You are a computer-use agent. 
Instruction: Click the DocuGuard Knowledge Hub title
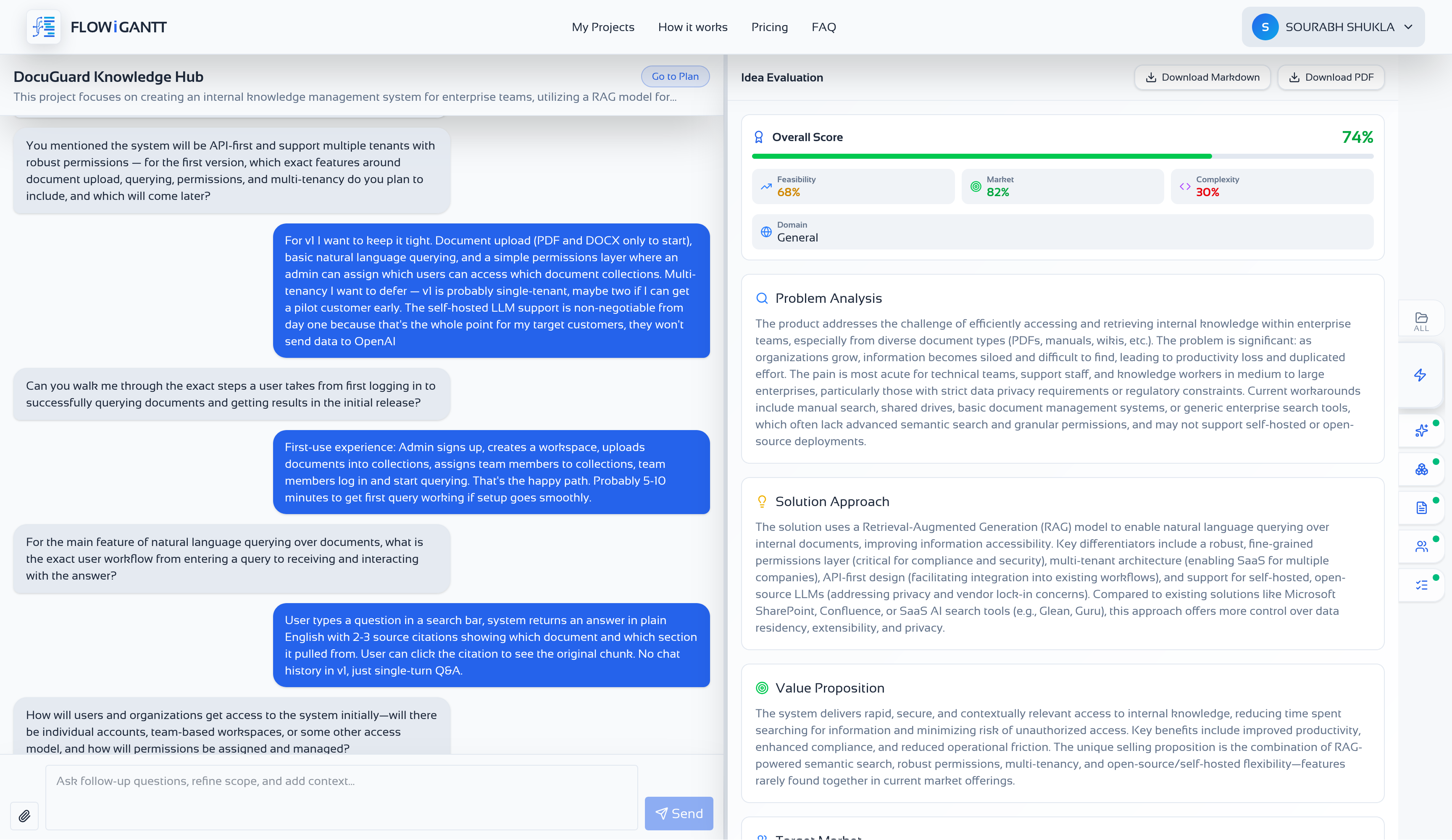[x=108, y=76]
